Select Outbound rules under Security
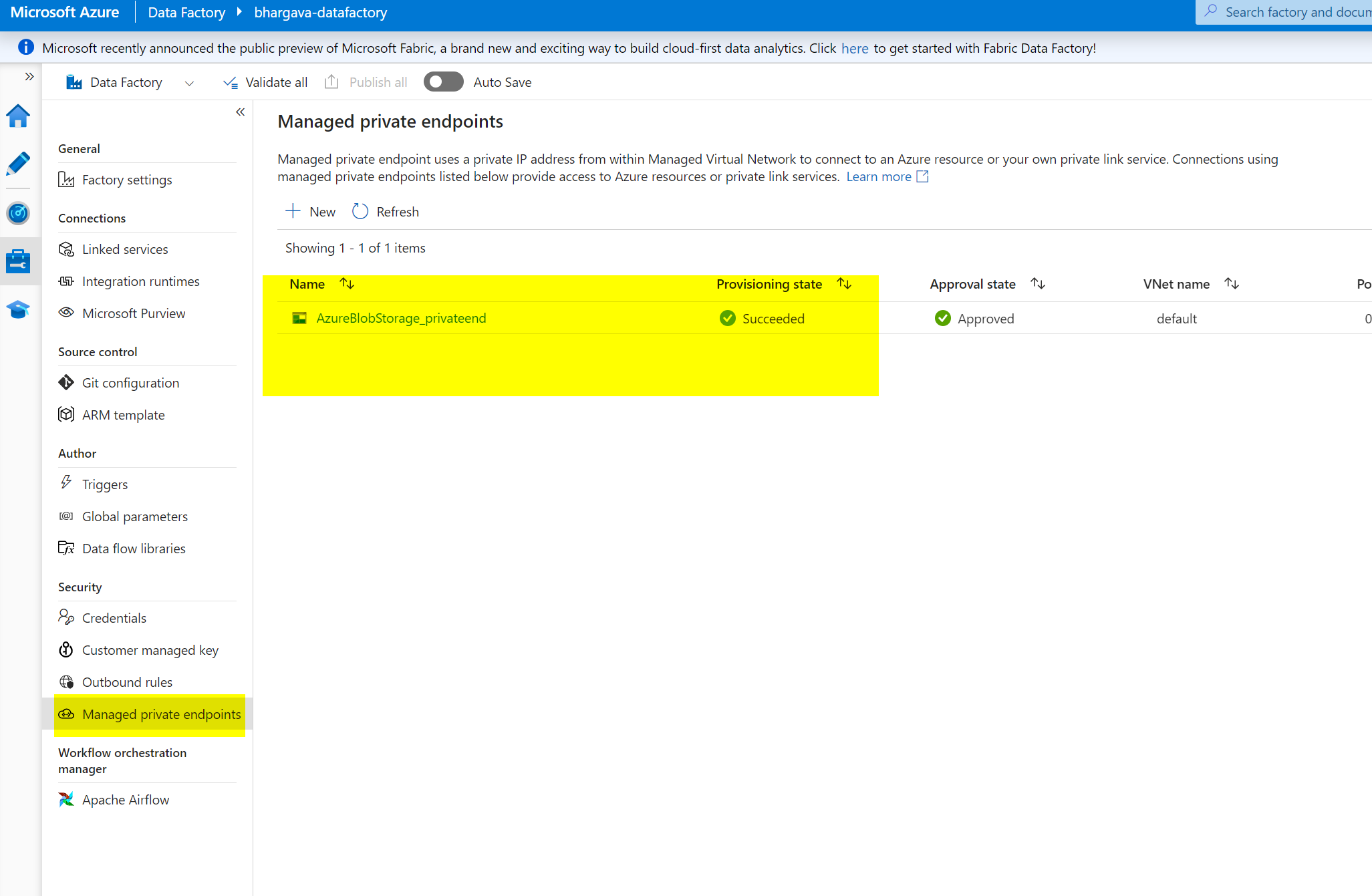 pos(127,682)
